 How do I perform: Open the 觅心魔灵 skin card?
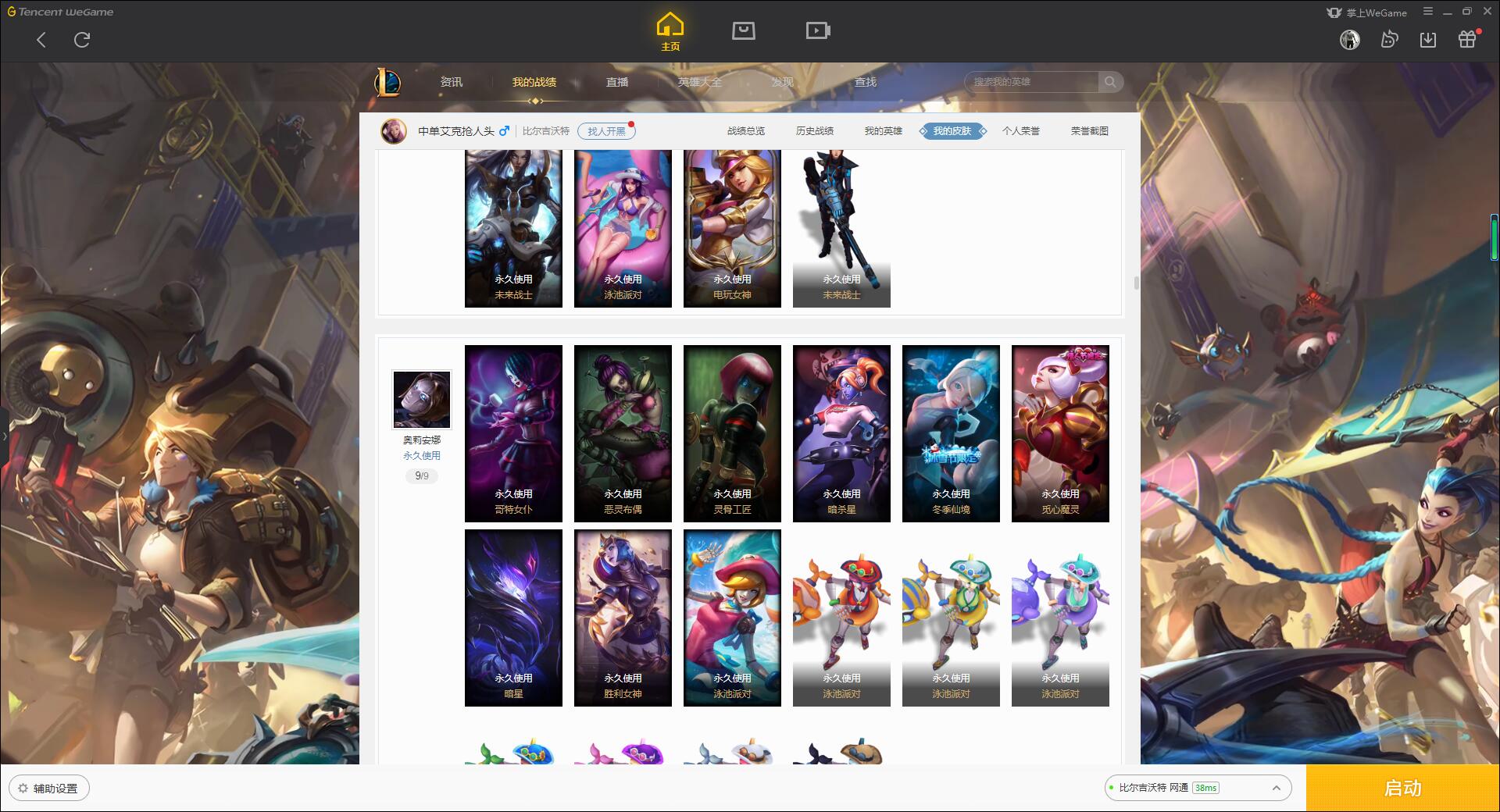(1060, 433)
